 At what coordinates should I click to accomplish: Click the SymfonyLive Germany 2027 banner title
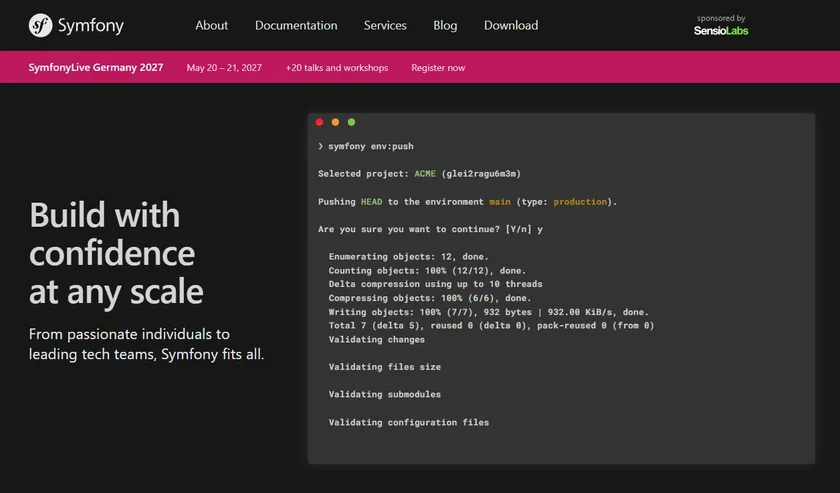click(96, 68)
